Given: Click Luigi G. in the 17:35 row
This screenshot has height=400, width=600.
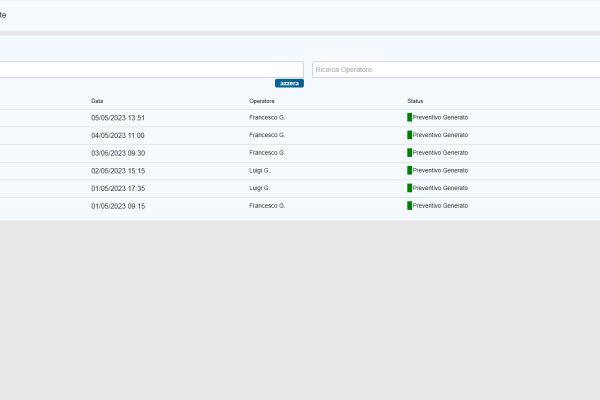Looking at the screenshot, I should point(259,188).
